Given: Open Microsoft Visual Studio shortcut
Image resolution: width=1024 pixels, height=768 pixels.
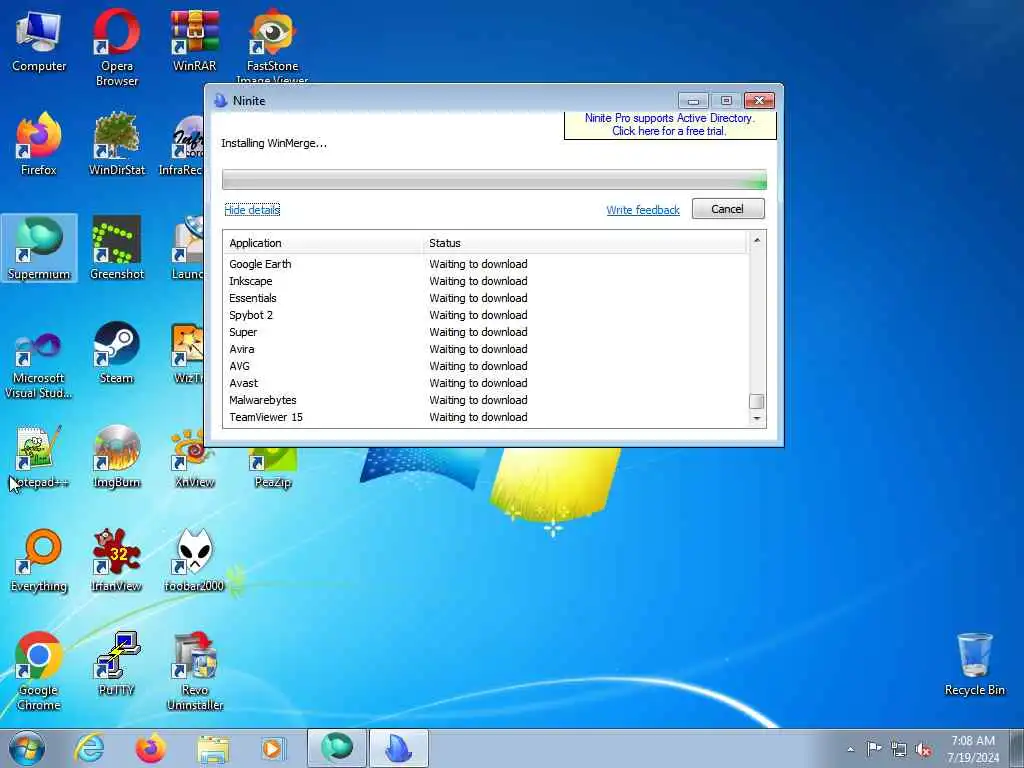Looking at the screenshot, I should [39, 364].
